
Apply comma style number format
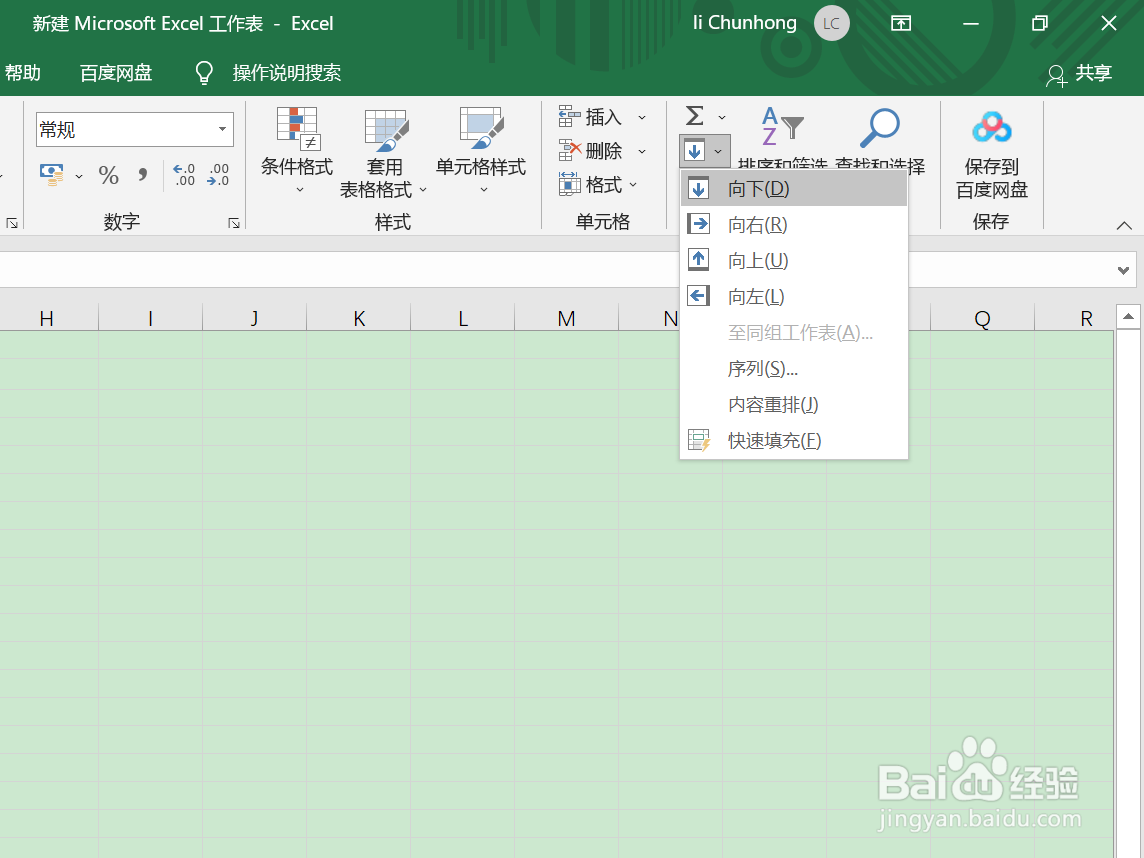142,175
